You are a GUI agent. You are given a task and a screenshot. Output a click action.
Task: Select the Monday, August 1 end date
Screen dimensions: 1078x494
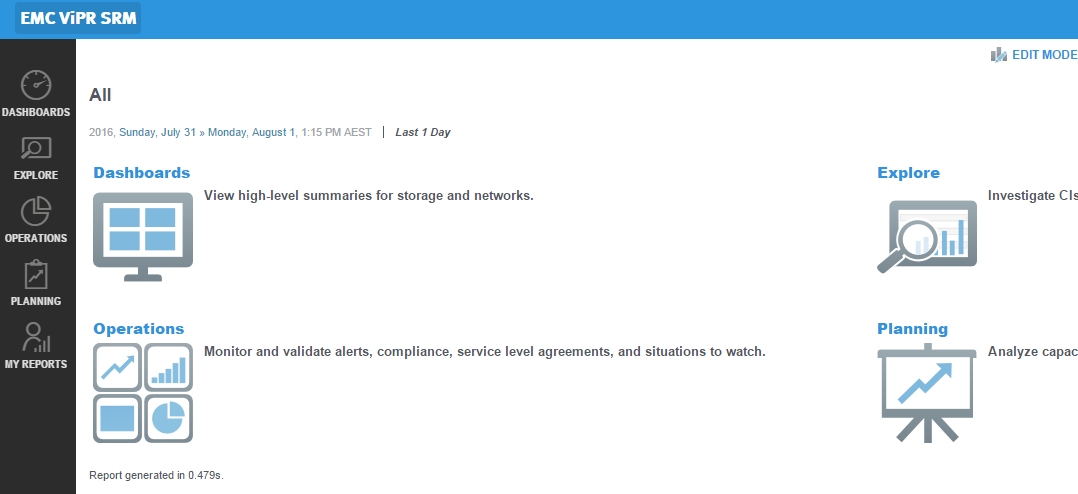[x=252, y=132]
